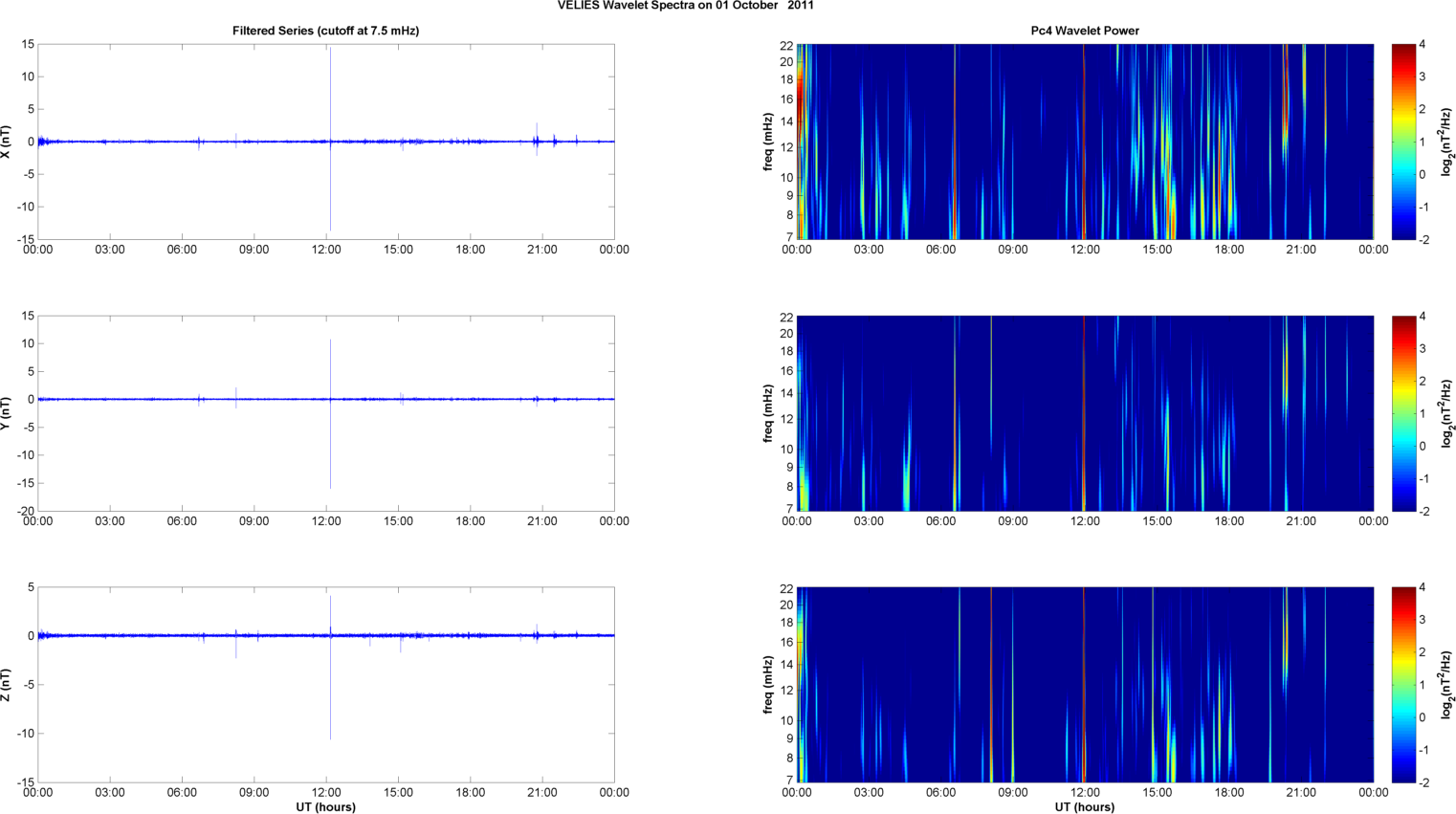Click "UT (hours)" under the Z filtered series
Image resolution: width=1456 pixels, height=814 pixels.
pyautogui.click(x=325, y=806)
